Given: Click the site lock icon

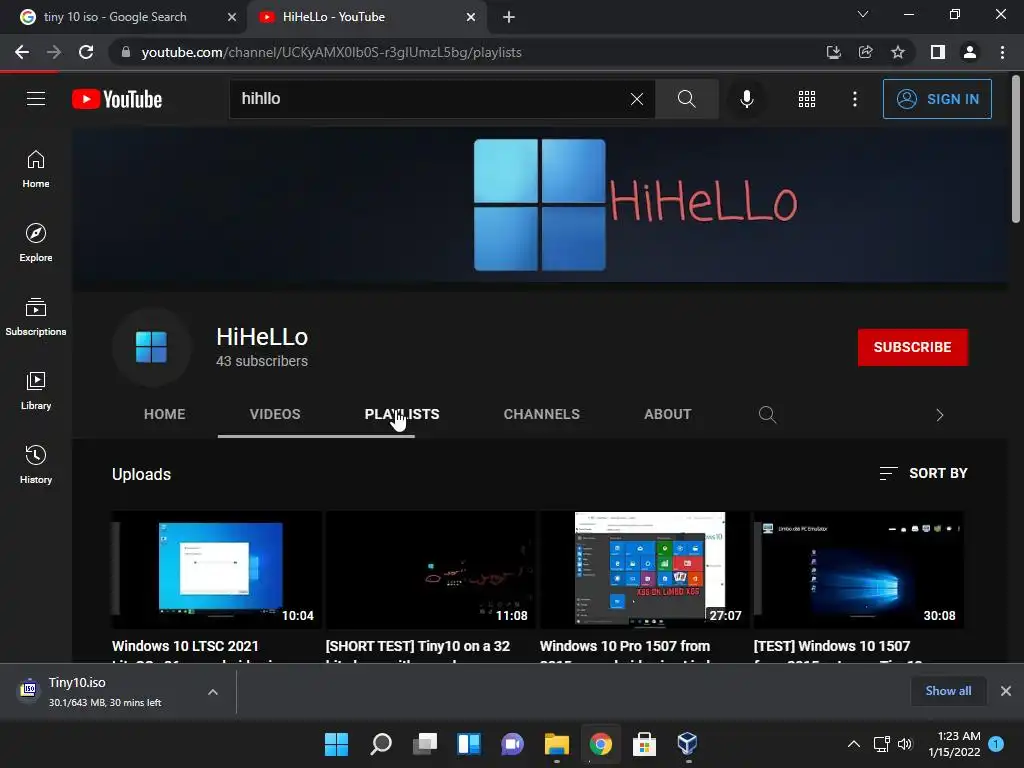Looking at the screenshot, I should tap(126, 52).
